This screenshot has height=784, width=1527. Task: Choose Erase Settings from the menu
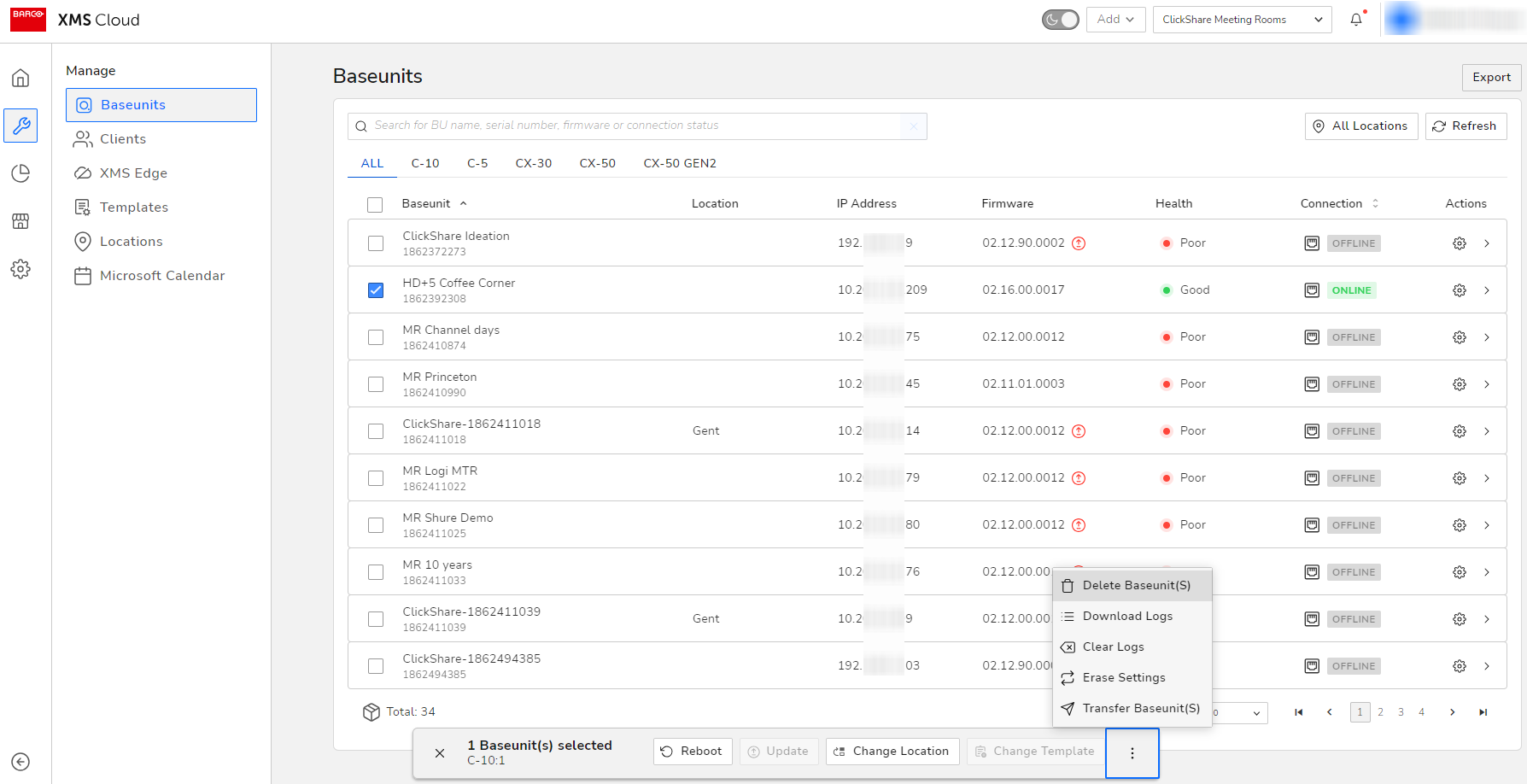[1123, 677]
